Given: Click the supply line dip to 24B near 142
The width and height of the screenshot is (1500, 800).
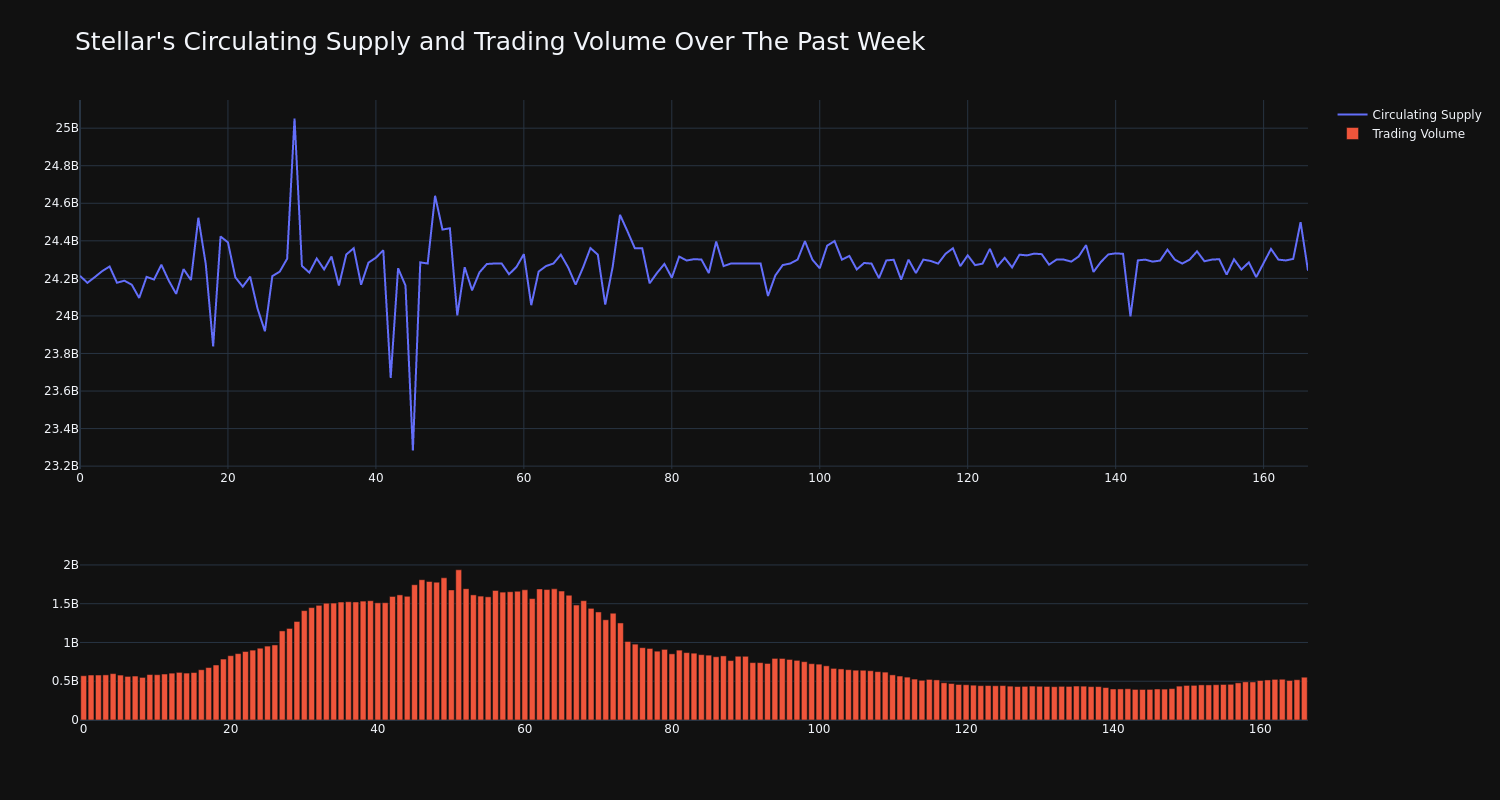Looking at the screenshot, I should [x=1130, y=315].
